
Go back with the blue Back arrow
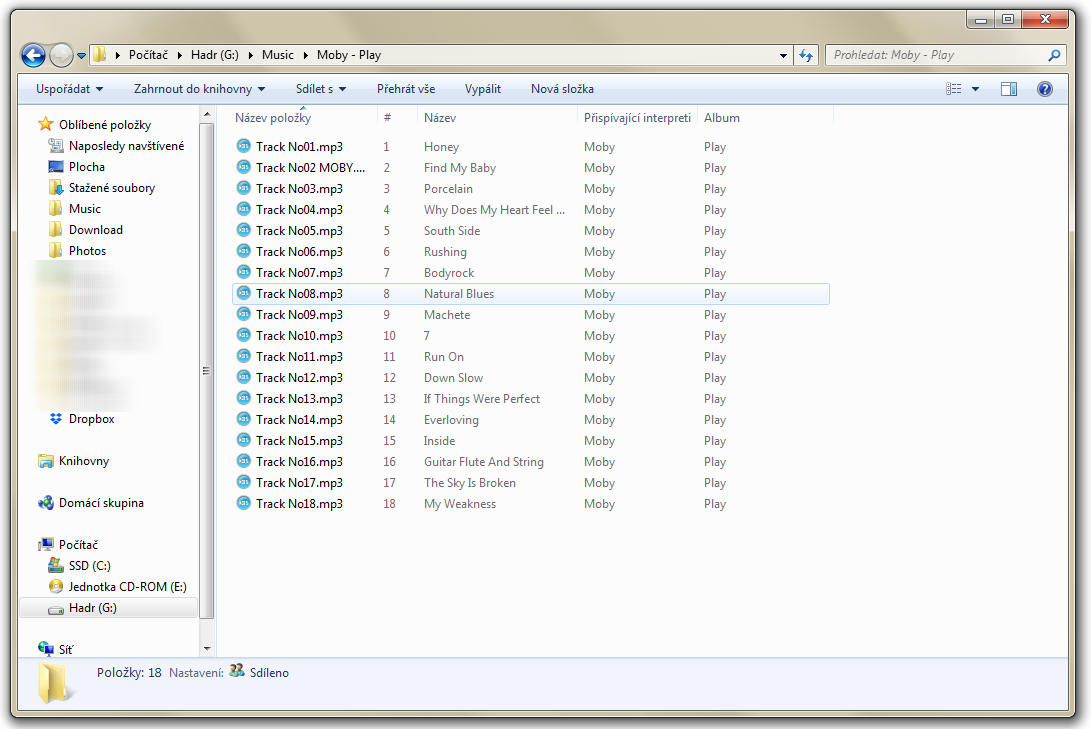pos(33,55)
